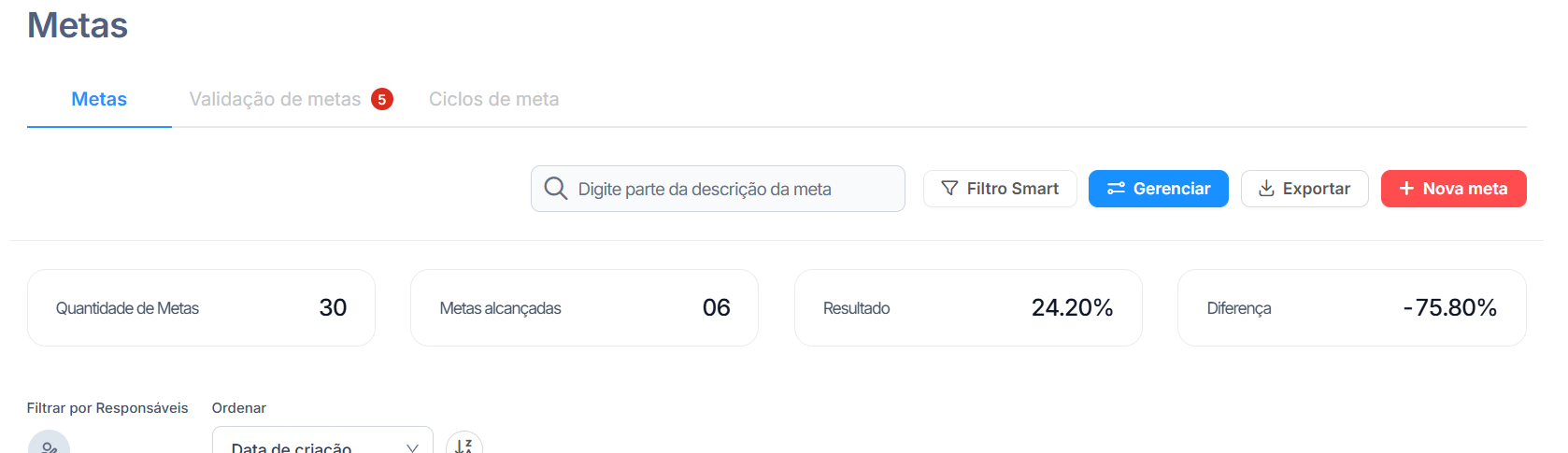Click the sliders icon on Gerenciar
The width and height of the screenshot is (1568, 453).
pyautogui.click(x=1116, y=189)
